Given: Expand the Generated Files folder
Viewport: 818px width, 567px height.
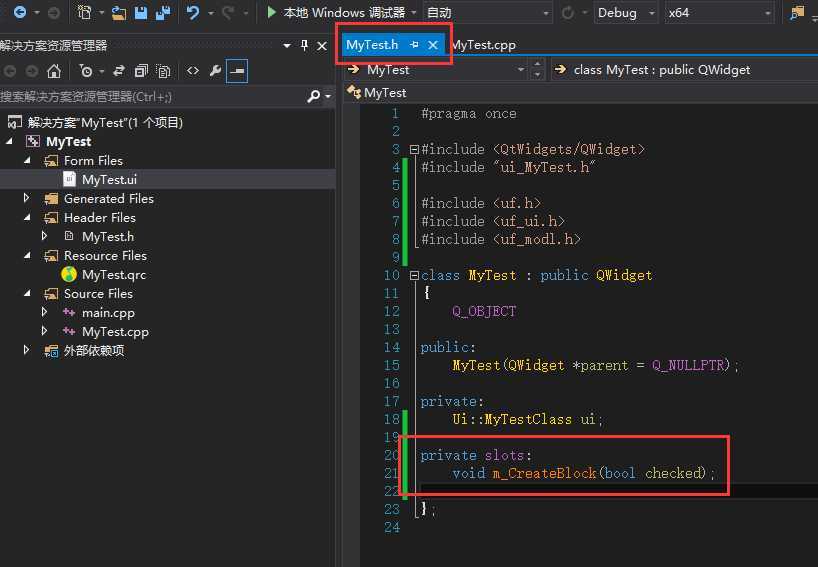Looking at the screenshot, I should (x=26, y=198).
